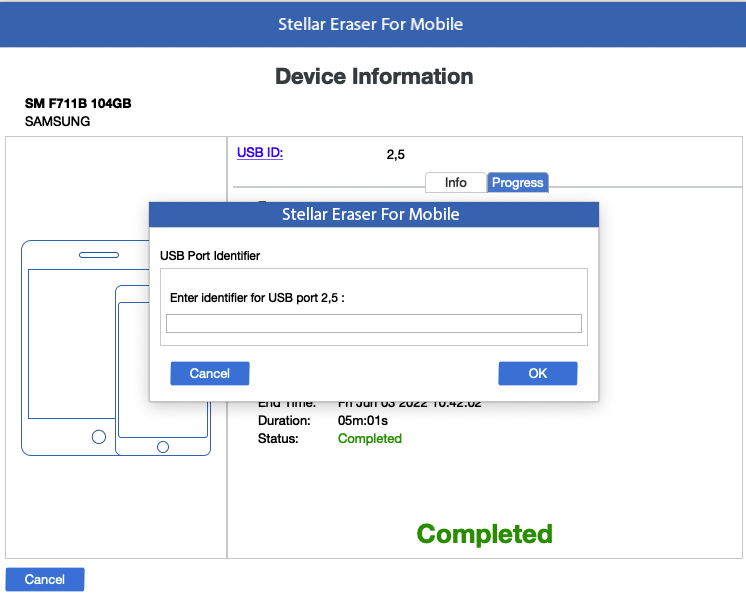The height and width of the screenshot is (601, 746).
Task: Click the Duration label
Action: [x=284, y=421]
